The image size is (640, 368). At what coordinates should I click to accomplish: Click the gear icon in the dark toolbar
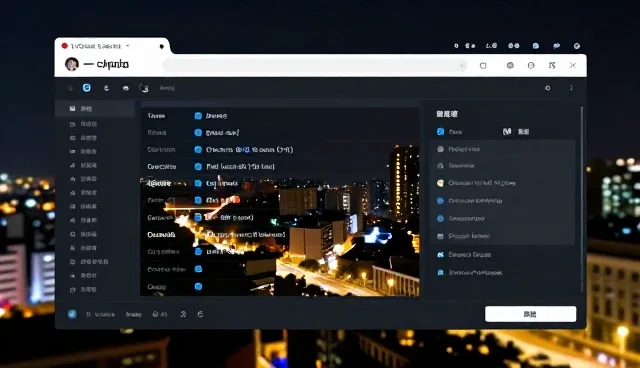click(x=548, y=88)
